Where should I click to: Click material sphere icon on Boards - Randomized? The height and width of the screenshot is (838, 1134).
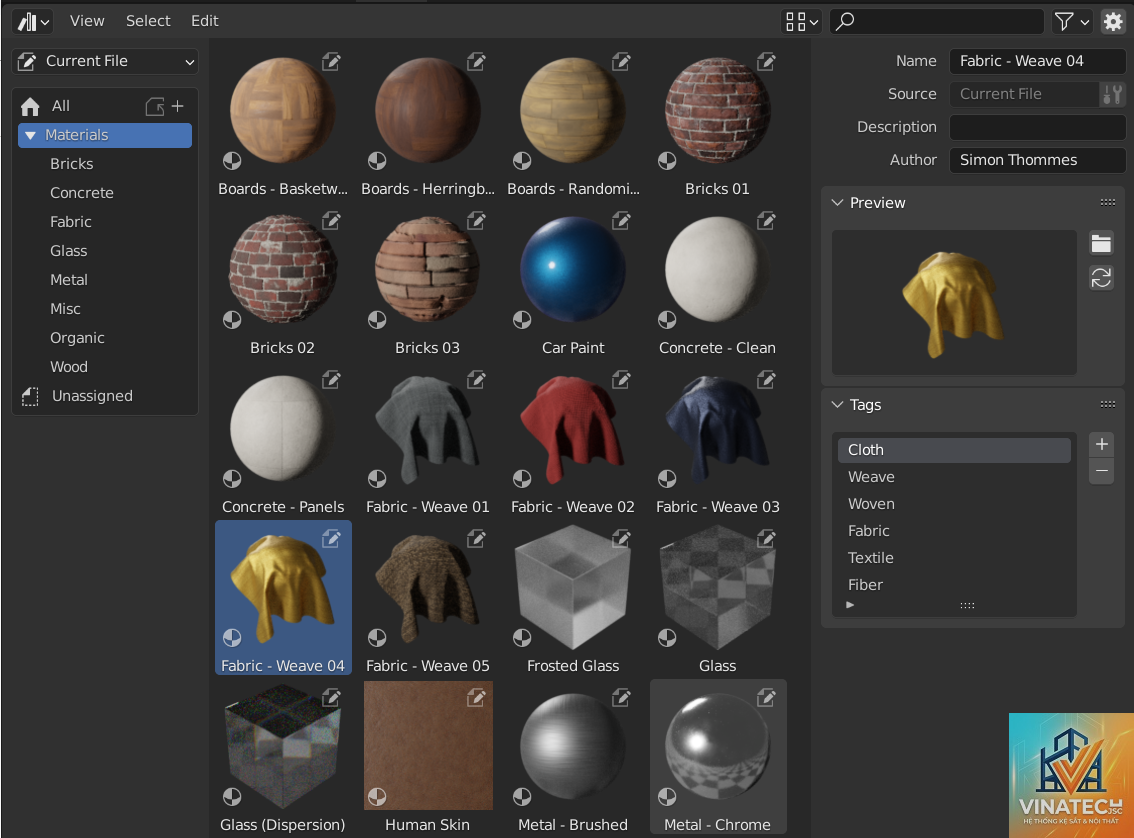click(522, 161)
